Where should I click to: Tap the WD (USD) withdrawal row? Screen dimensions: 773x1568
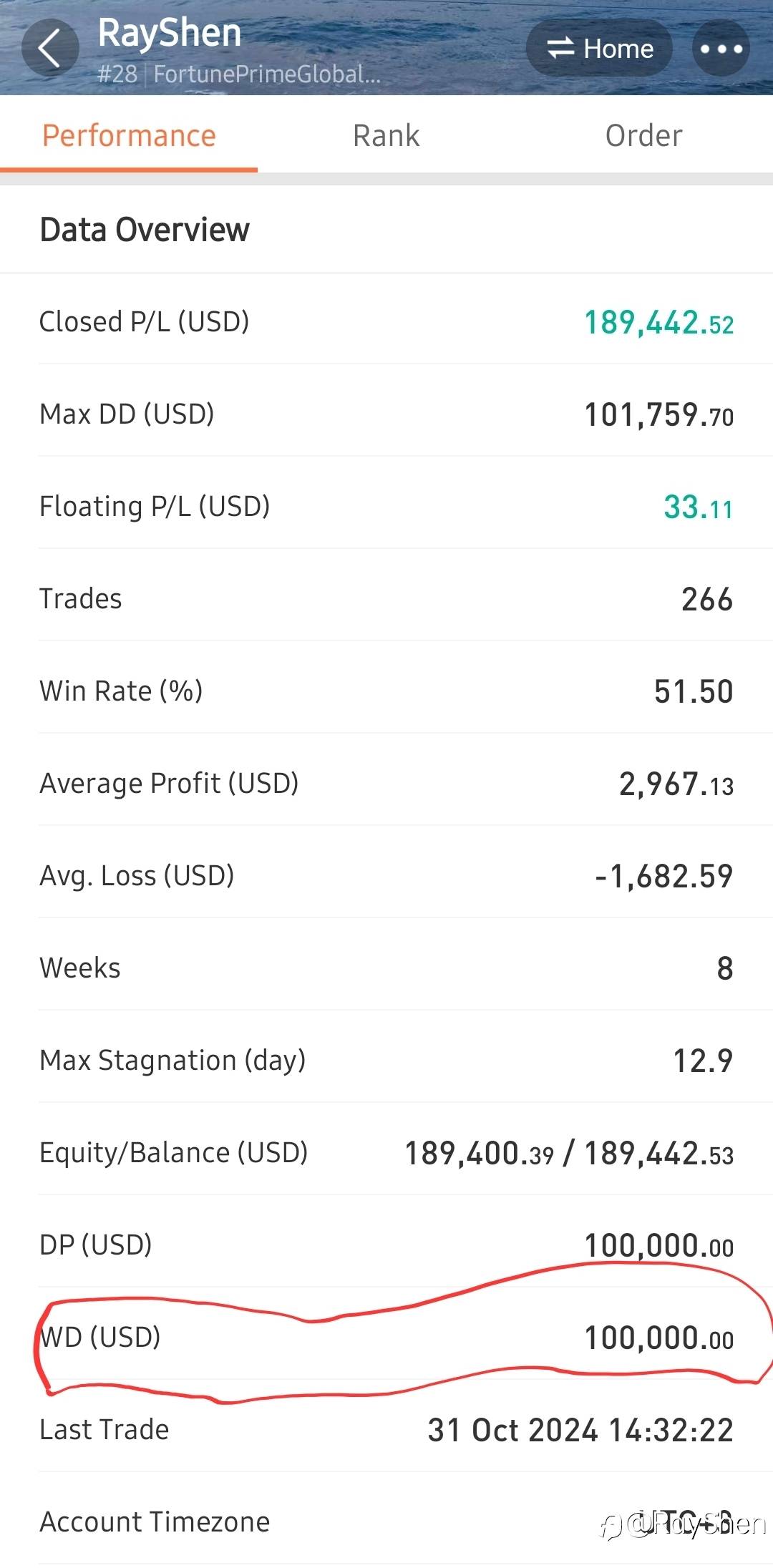(386, 1338)
